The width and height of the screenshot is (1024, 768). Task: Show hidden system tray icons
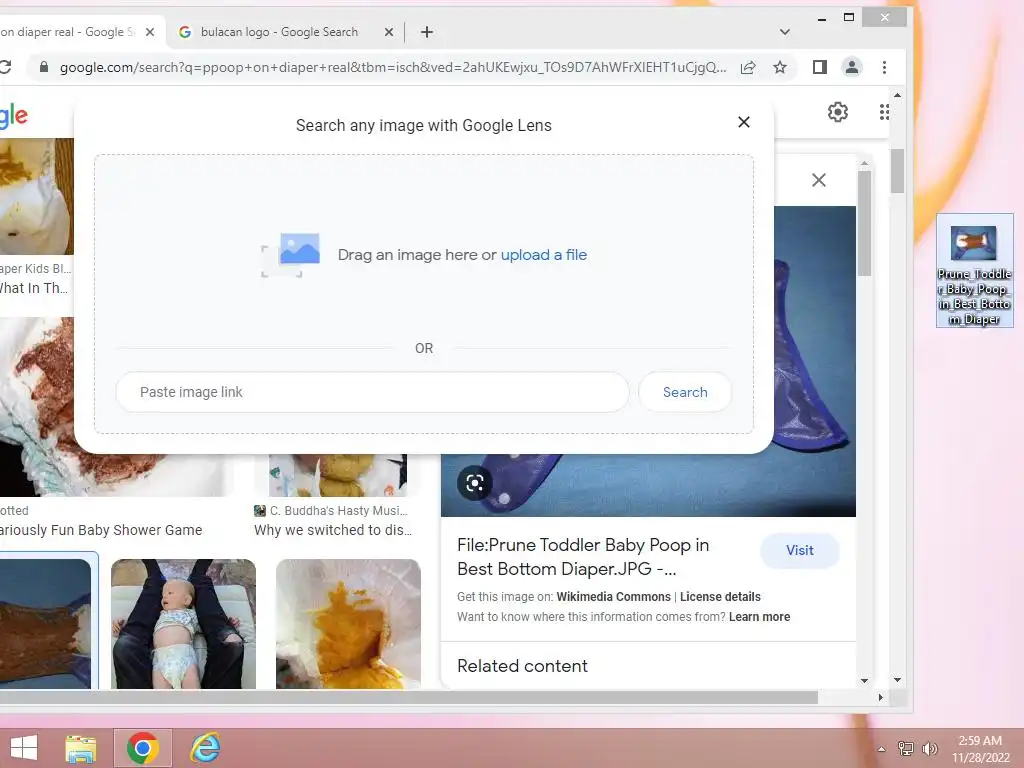point(882,749)
